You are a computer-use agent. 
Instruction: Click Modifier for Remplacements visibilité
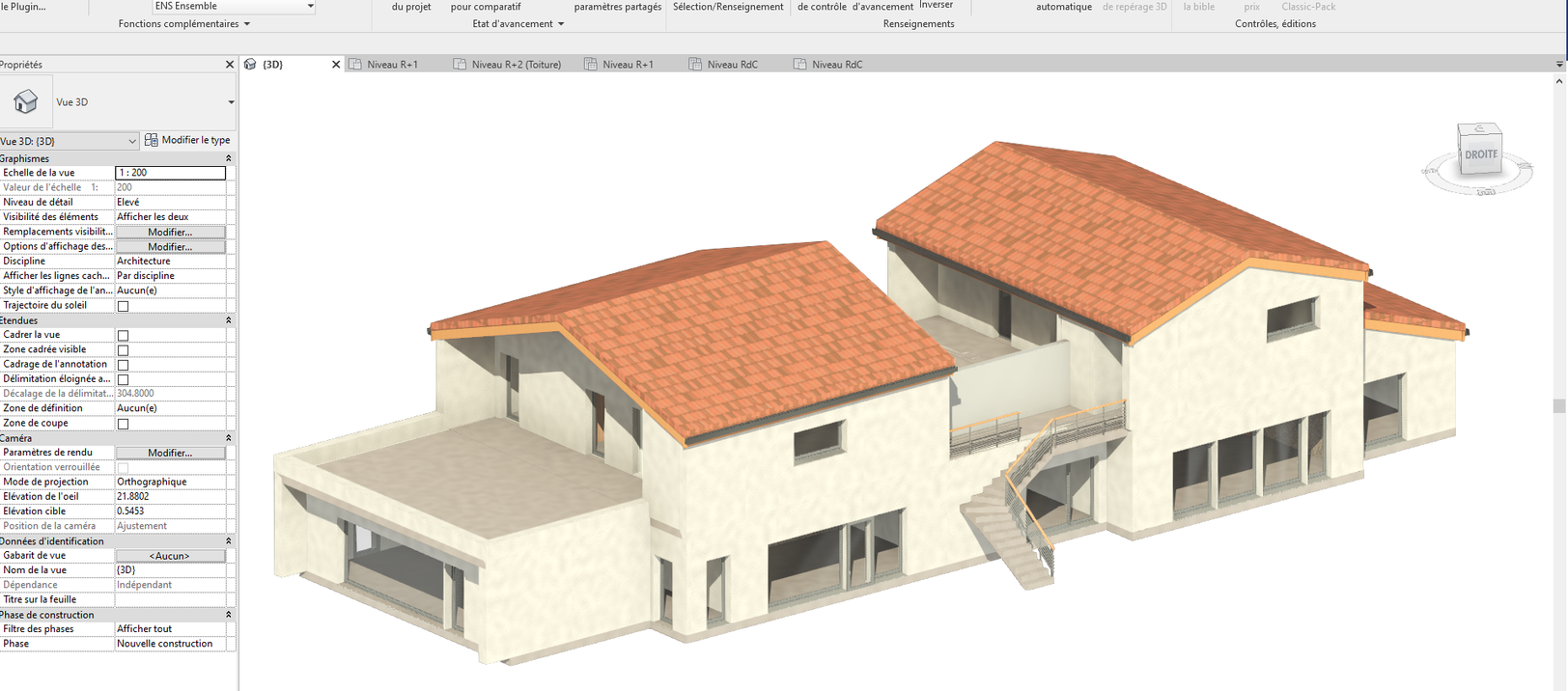(170, 232)
